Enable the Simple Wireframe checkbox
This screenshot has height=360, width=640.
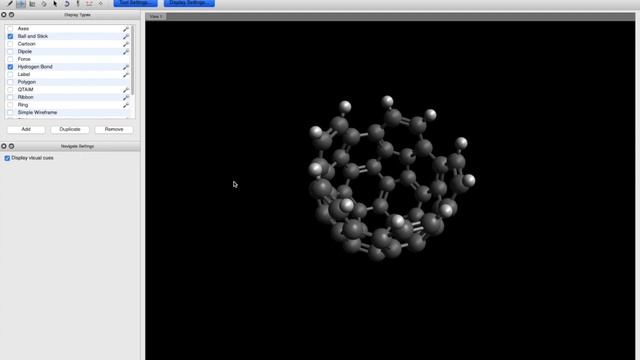[10, 112]
